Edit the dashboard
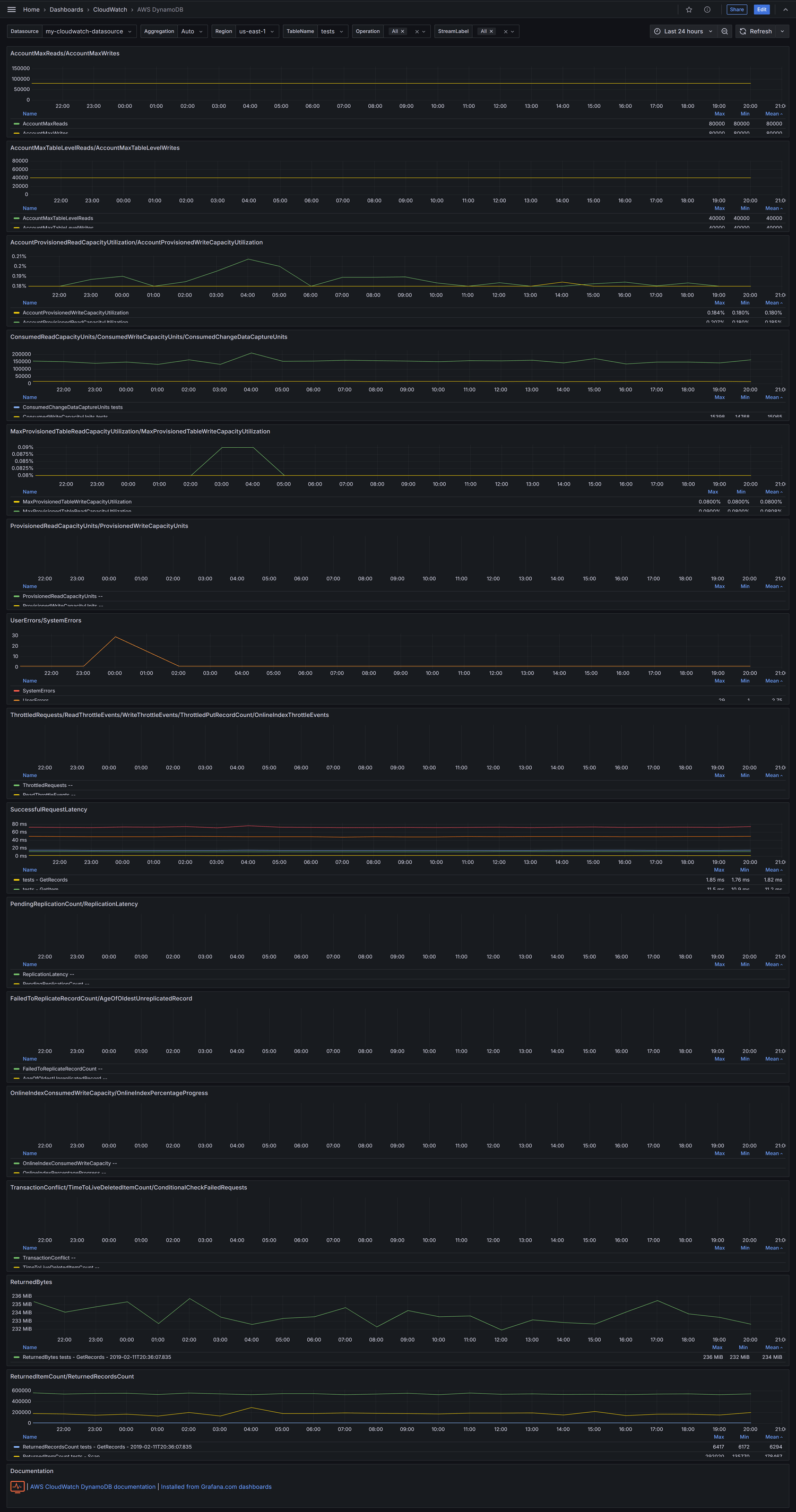Viewport: 796px width, 1512px height. (762, 10)
